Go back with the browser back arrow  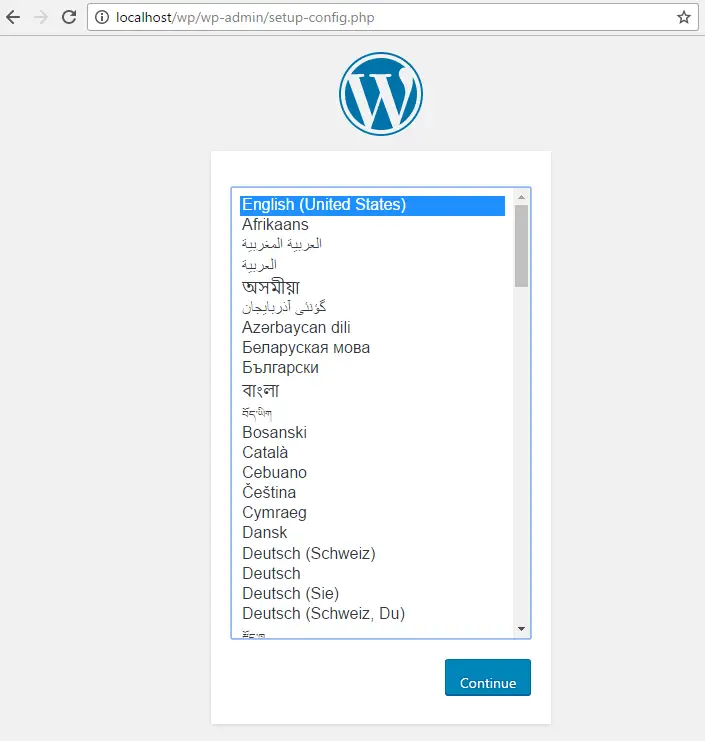[x=13, y=17]
